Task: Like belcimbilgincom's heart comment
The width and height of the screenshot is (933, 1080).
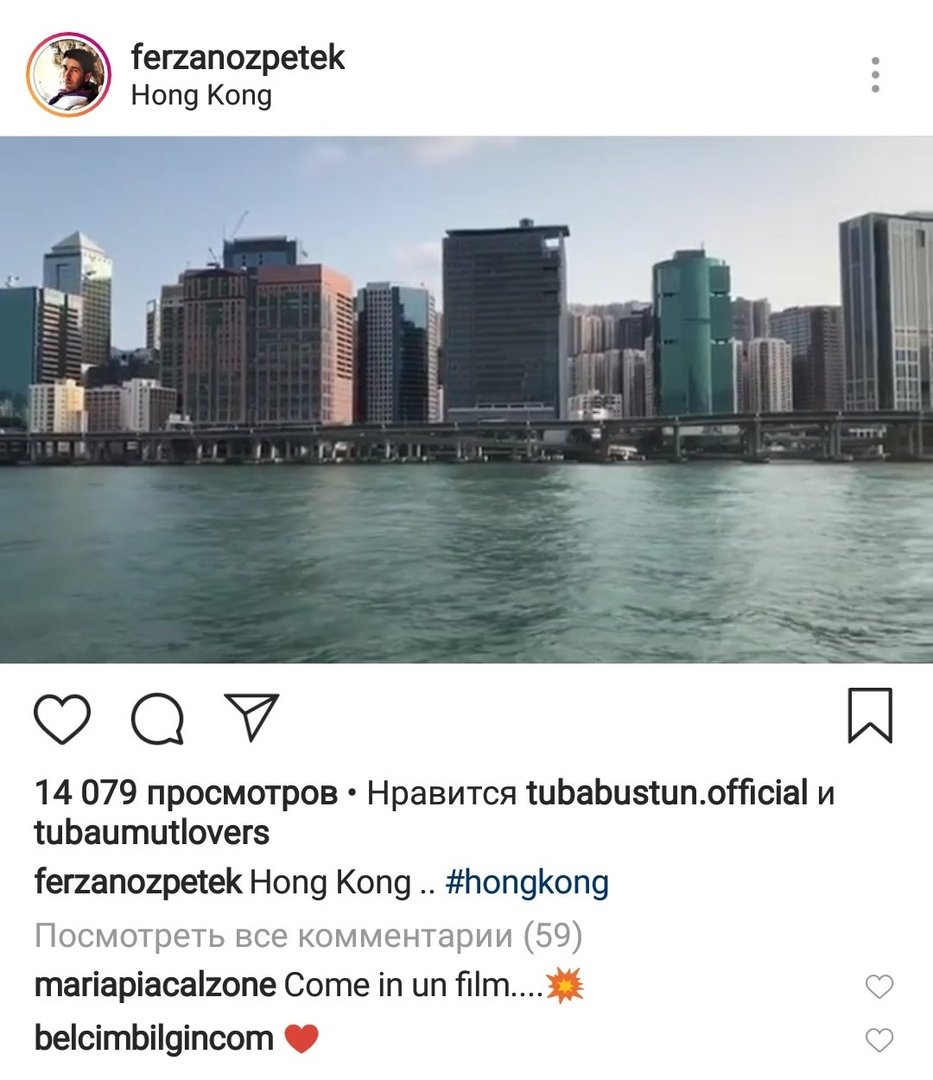Action: click(x=879, y=1039)
